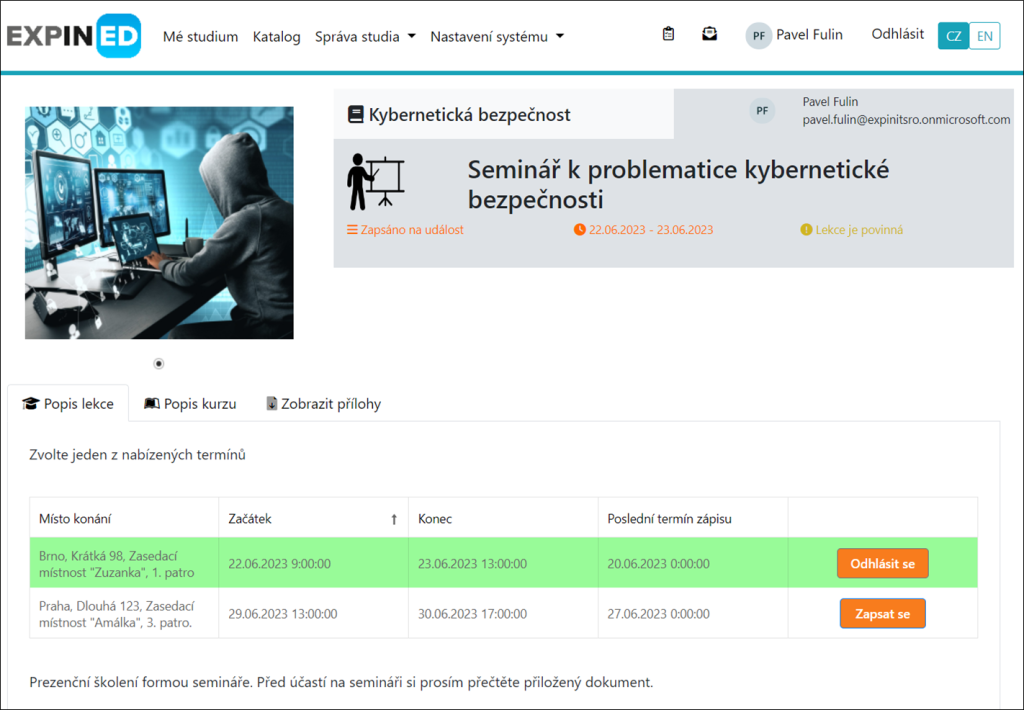Expand the Správa studia dropdown
This screenshot has height=710, width=1024.
365,37
